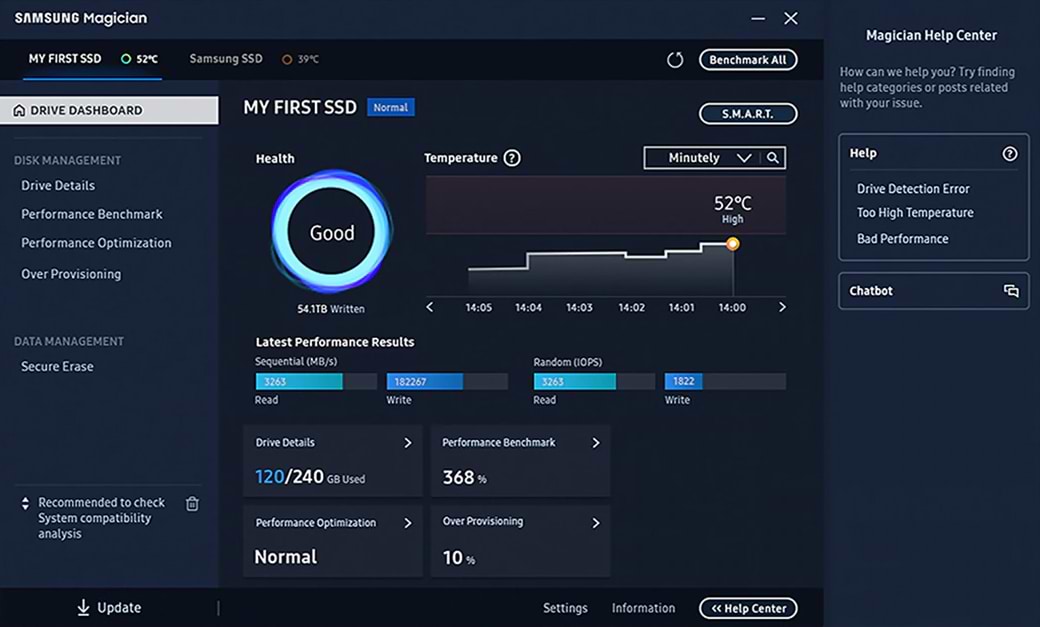
Task: Open Information in the bottom bar
Action: 643,608
